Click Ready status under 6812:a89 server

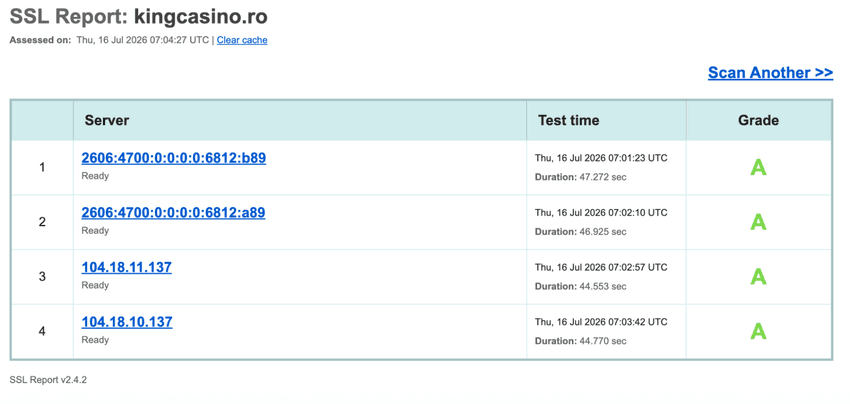tap(95, 230)
